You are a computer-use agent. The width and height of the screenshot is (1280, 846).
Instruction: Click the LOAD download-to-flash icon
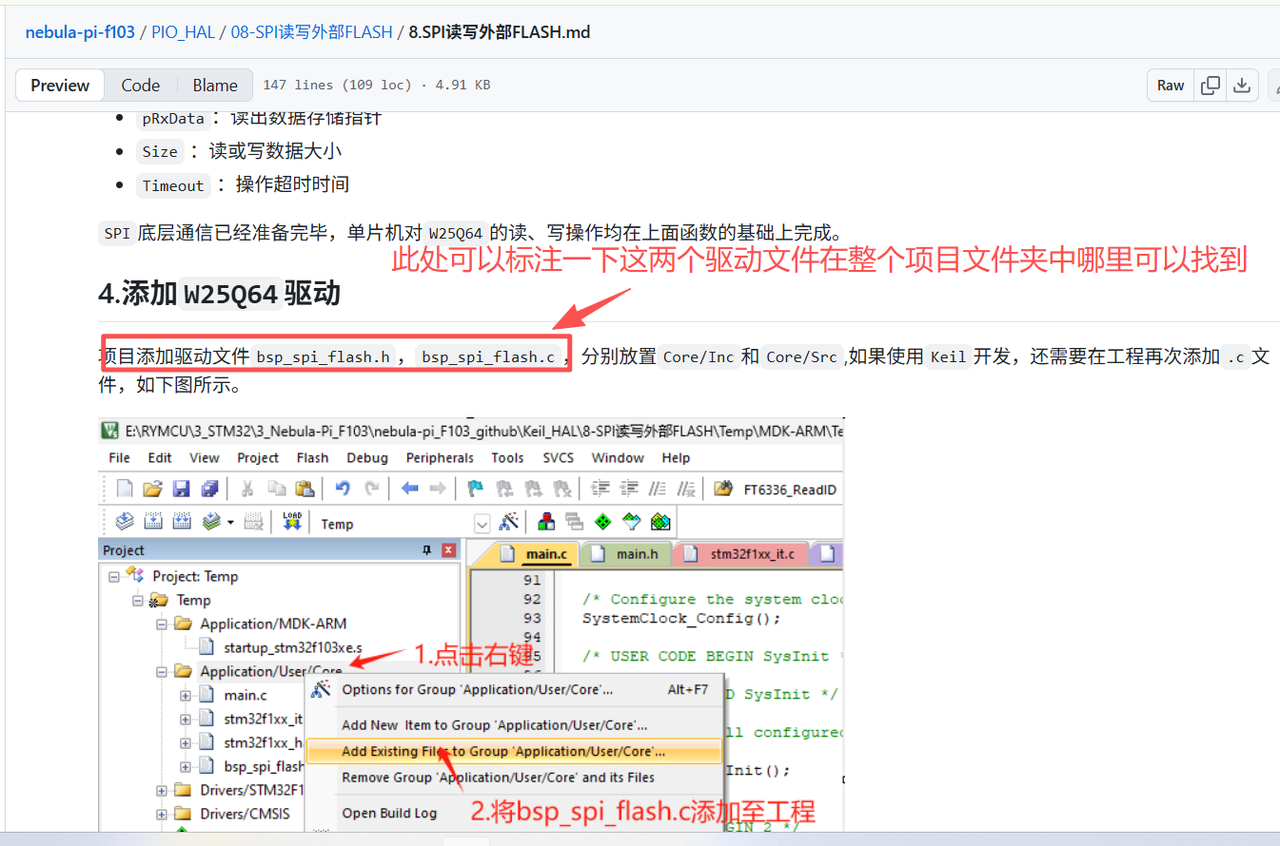(x=292, y=521)
